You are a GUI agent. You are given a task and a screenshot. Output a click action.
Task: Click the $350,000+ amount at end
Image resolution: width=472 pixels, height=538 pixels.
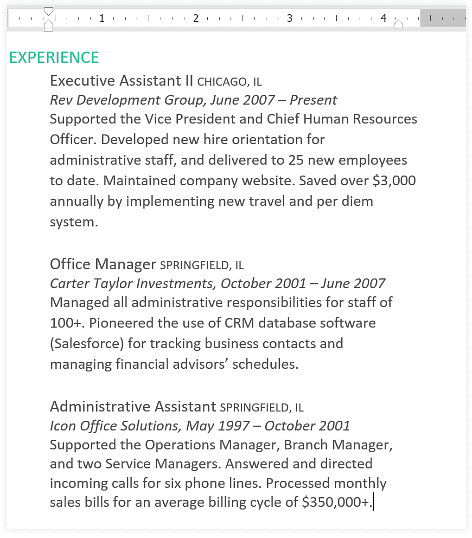click(x=335, y=502)
